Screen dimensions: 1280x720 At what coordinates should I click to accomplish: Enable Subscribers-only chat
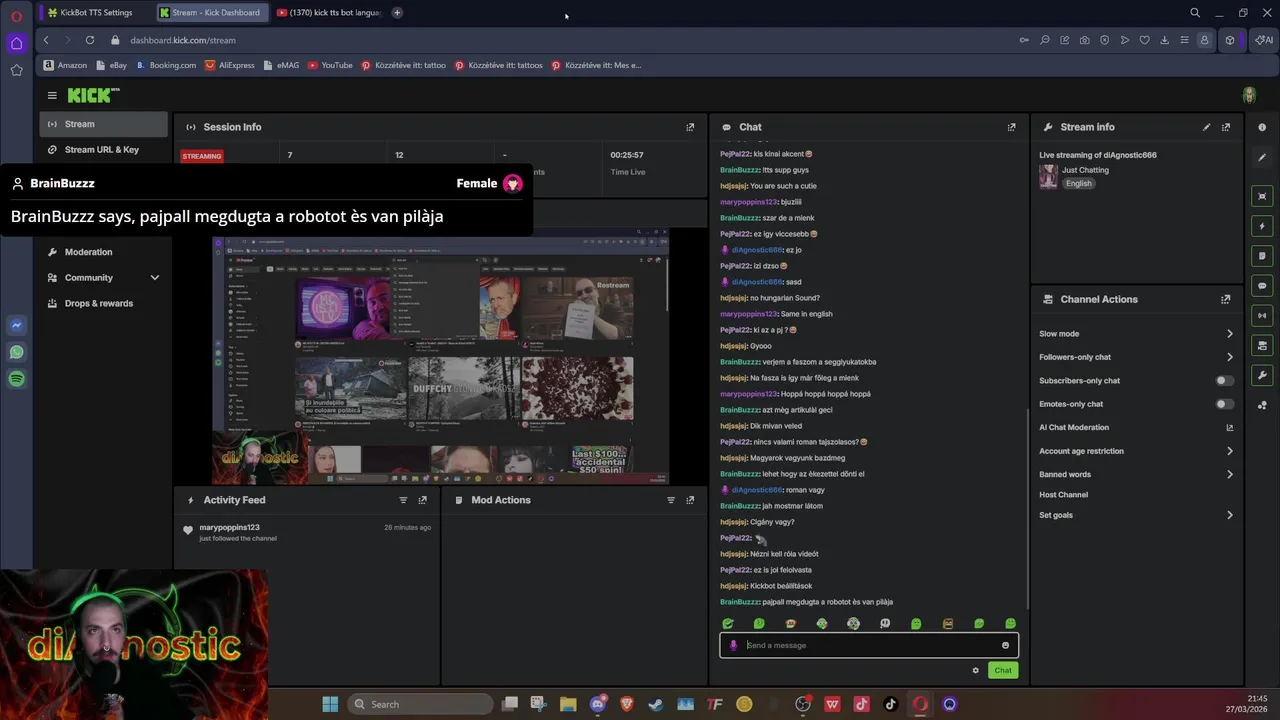(1224, 381)
